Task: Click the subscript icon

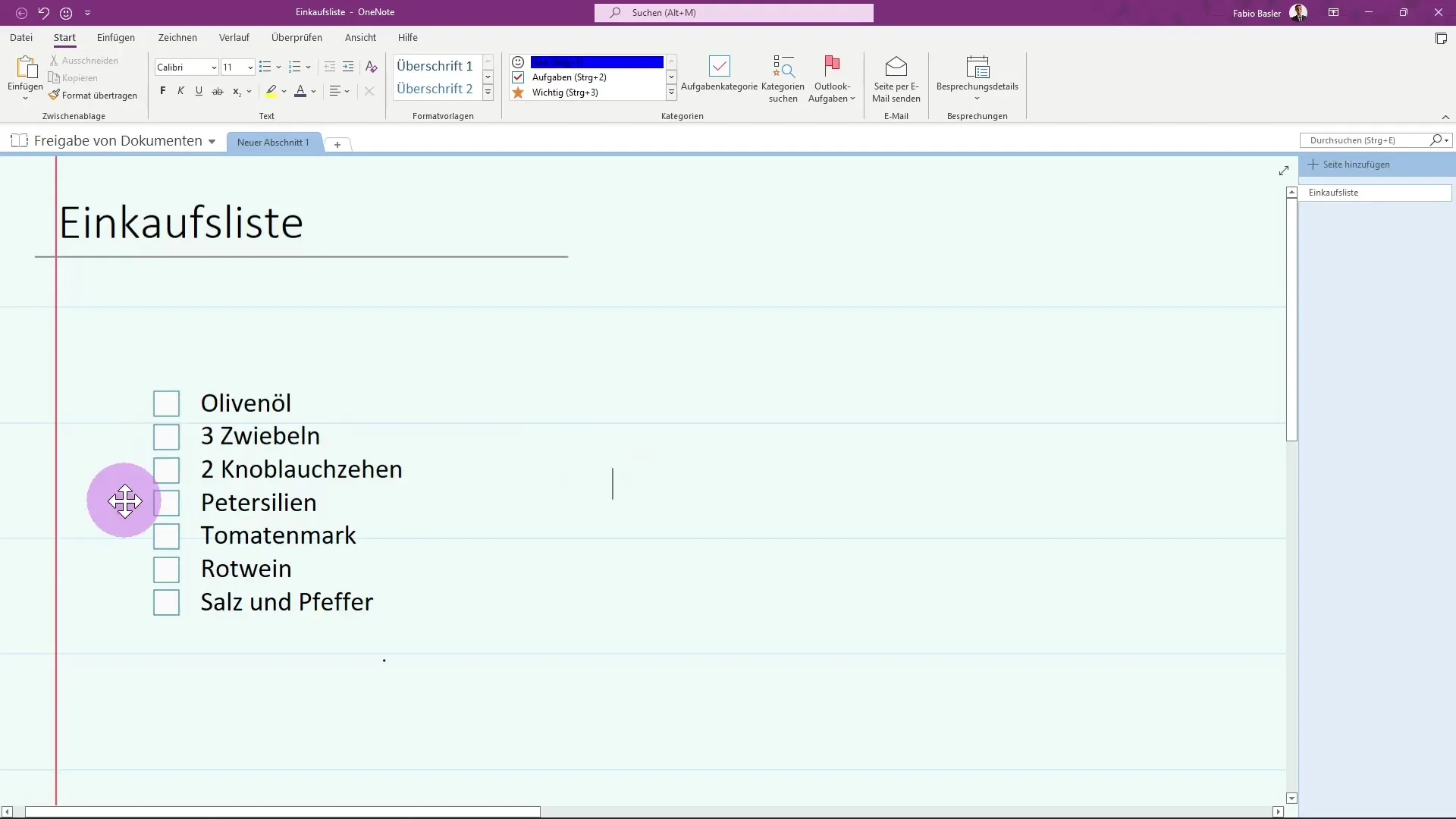Action: tap(237, 91)
